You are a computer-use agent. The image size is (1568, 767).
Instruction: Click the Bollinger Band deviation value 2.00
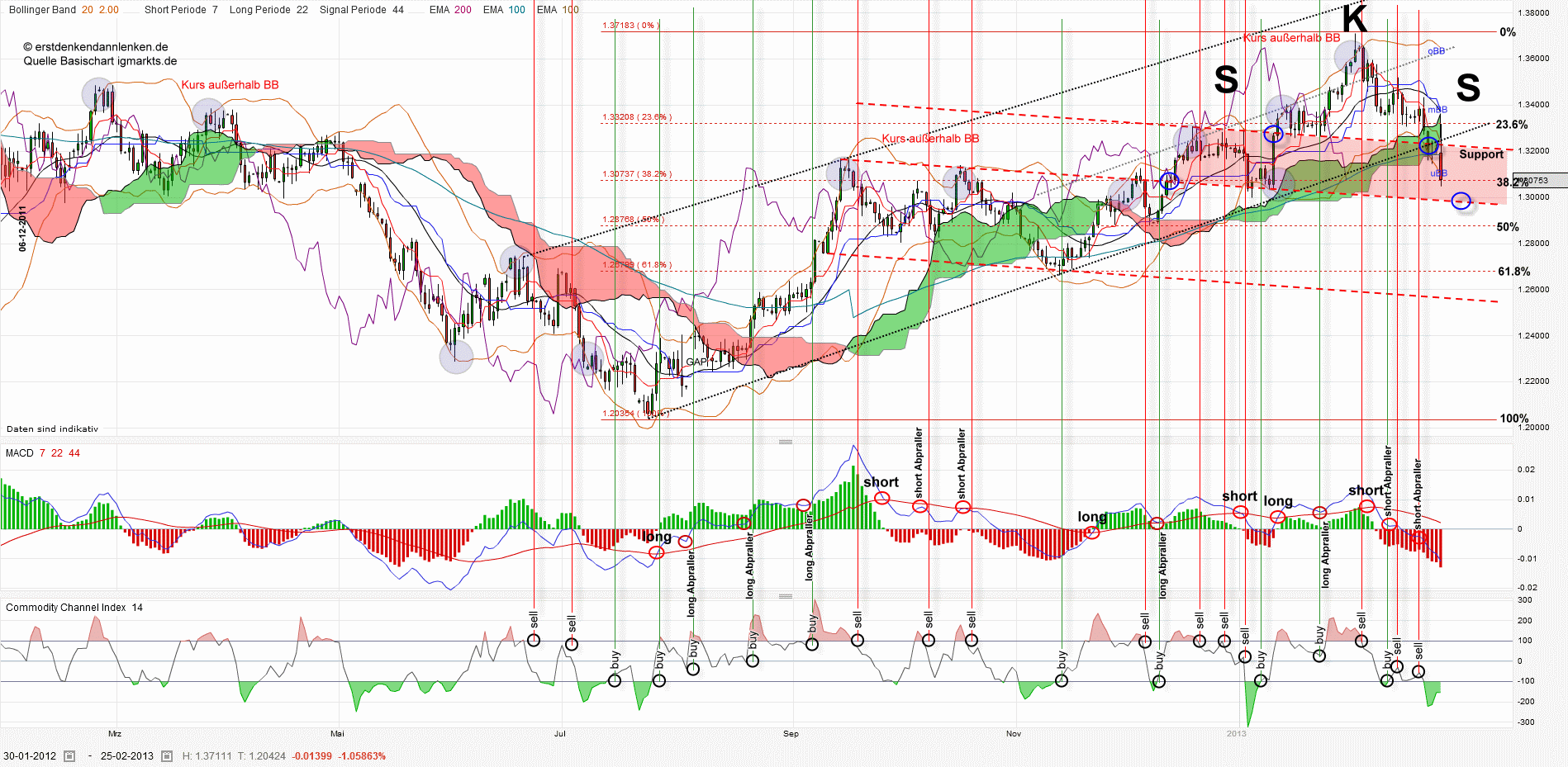(x=109, y=10)
